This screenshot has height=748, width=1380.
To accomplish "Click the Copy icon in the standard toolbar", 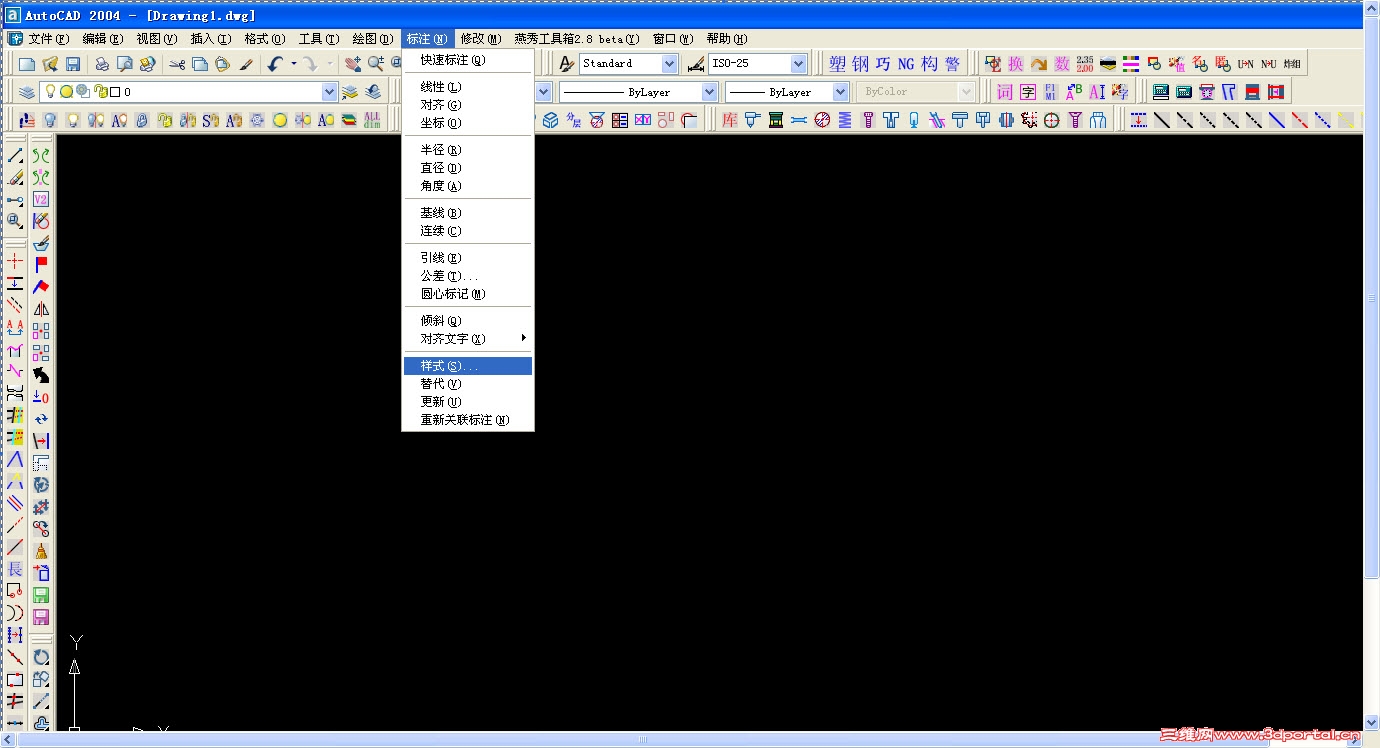I will pos(200,64).
